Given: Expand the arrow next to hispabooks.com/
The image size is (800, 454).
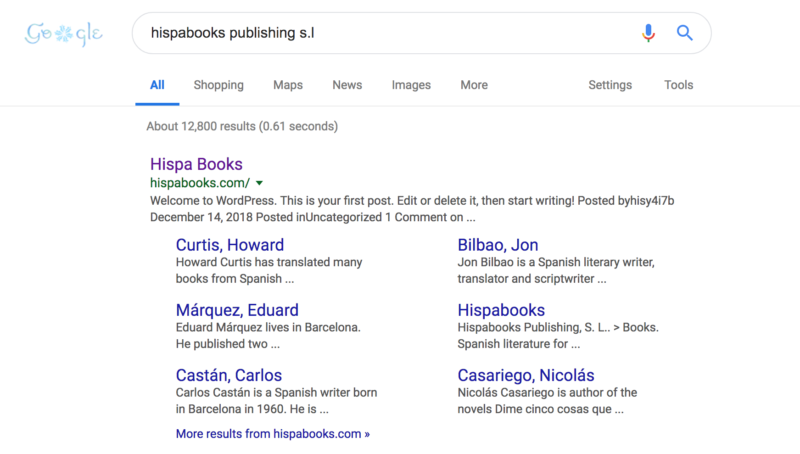Looking at the screenshot, I should pos(259,183).
